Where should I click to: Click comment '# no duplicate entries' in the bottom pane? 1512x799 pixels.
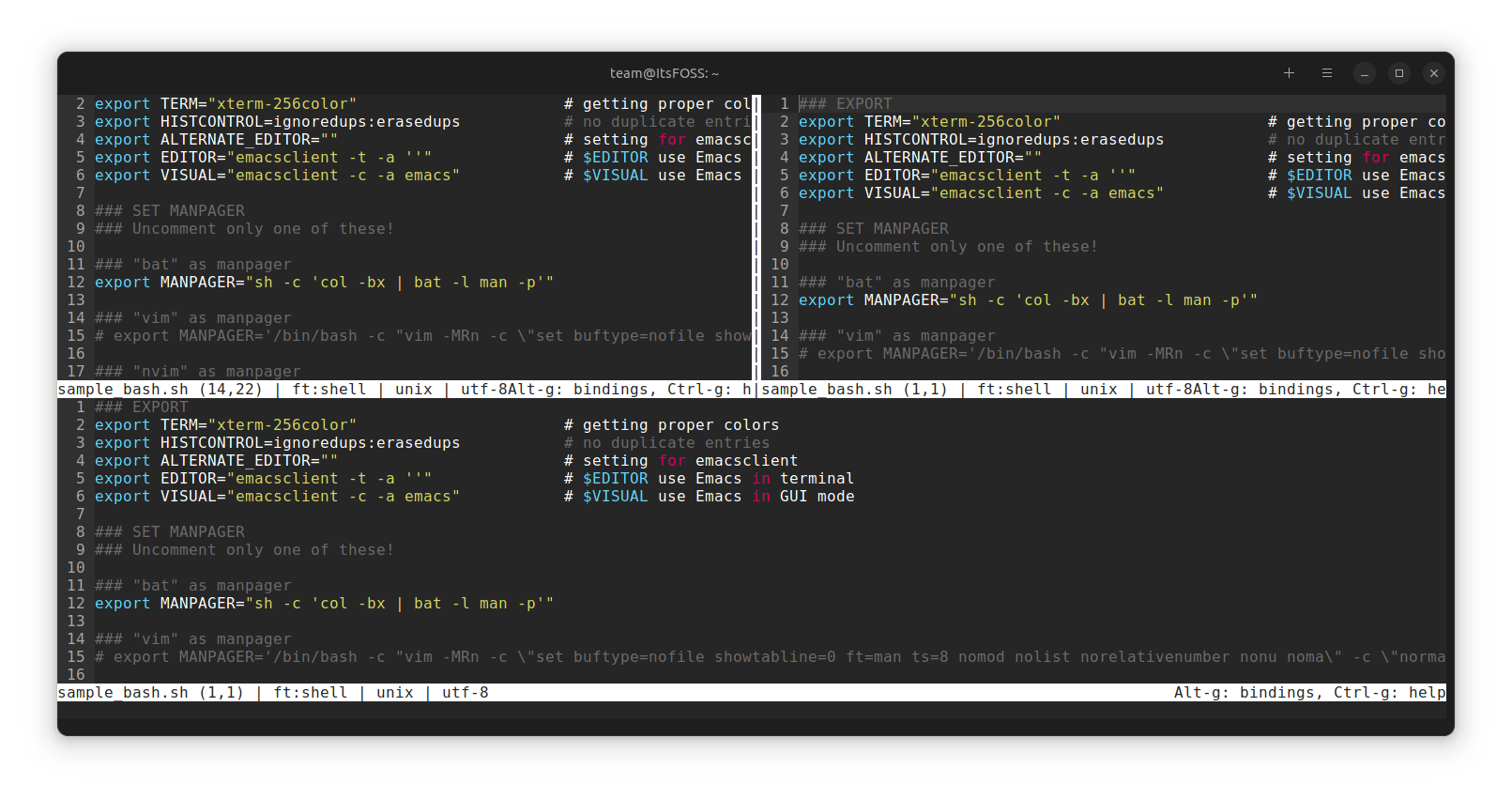point(667,443)
